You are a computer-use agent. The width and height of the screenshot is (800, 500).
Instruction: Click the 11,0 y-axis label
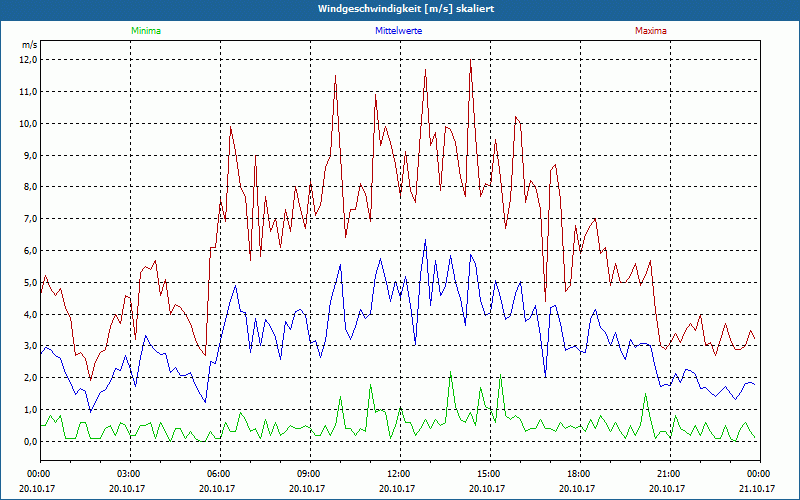[x=29, y=92]
